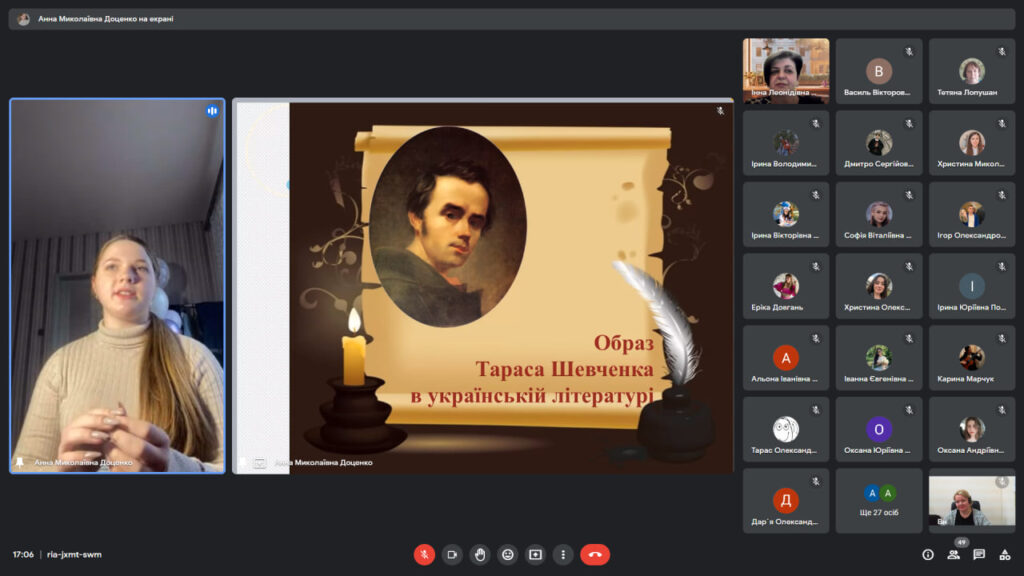Open the meeting details info icon

[928, 555]
